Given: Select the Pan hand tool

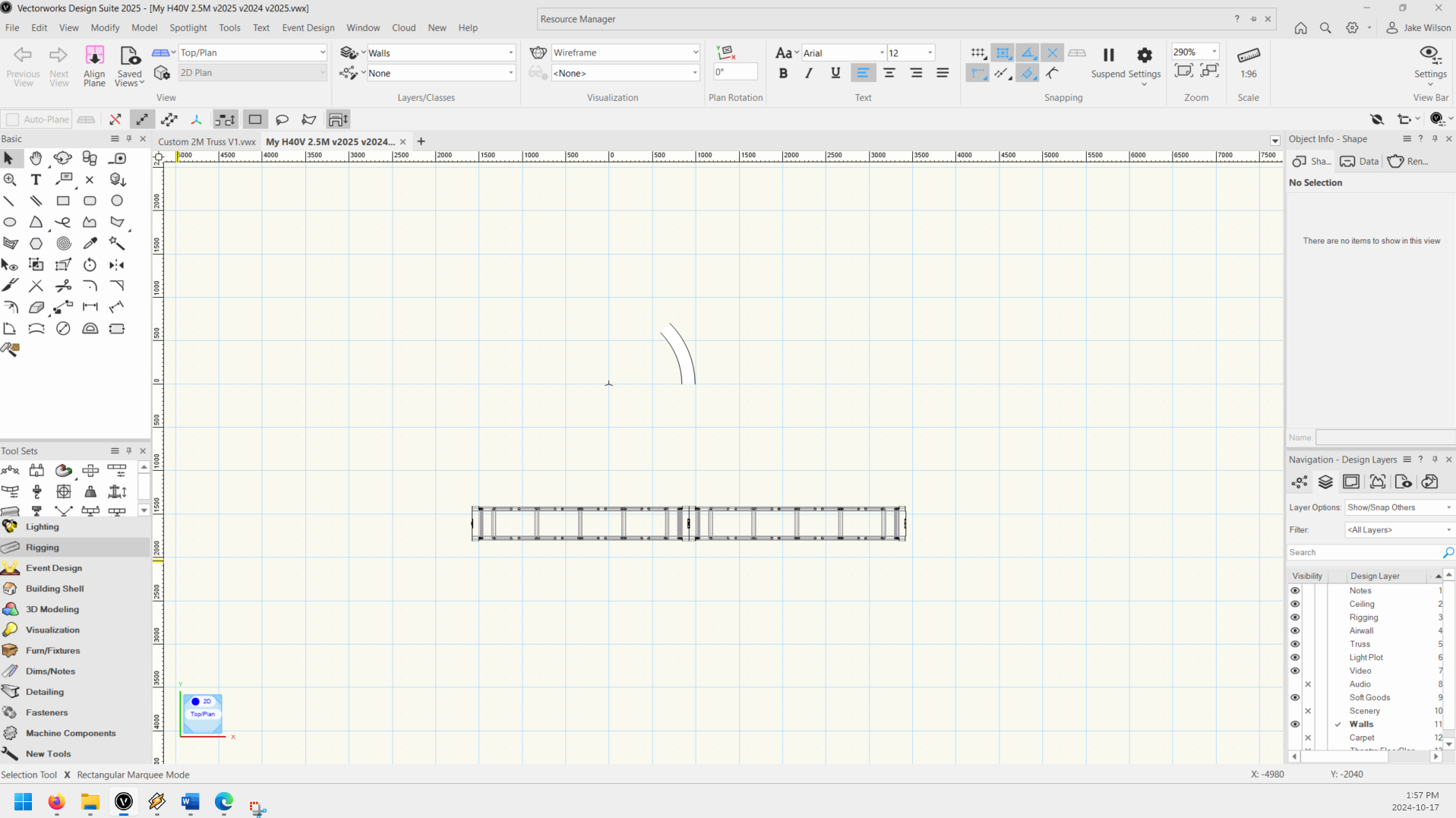Looking at the screenshot, I should [36, 159].
